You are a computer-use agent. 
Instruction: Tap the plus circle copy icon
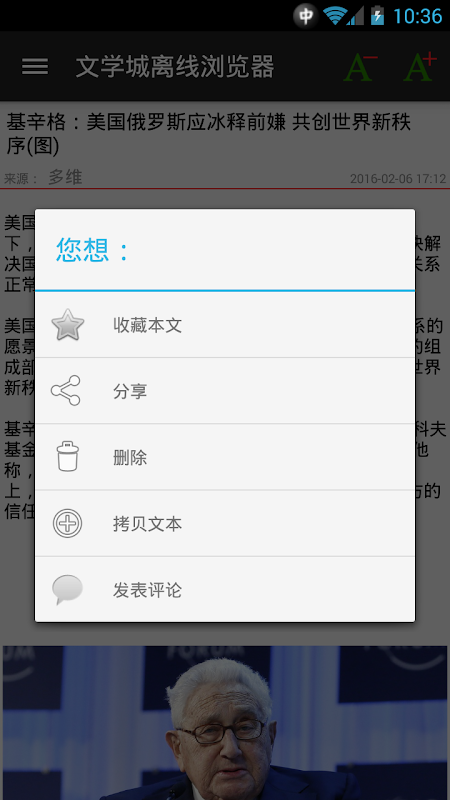coord(67,523)
